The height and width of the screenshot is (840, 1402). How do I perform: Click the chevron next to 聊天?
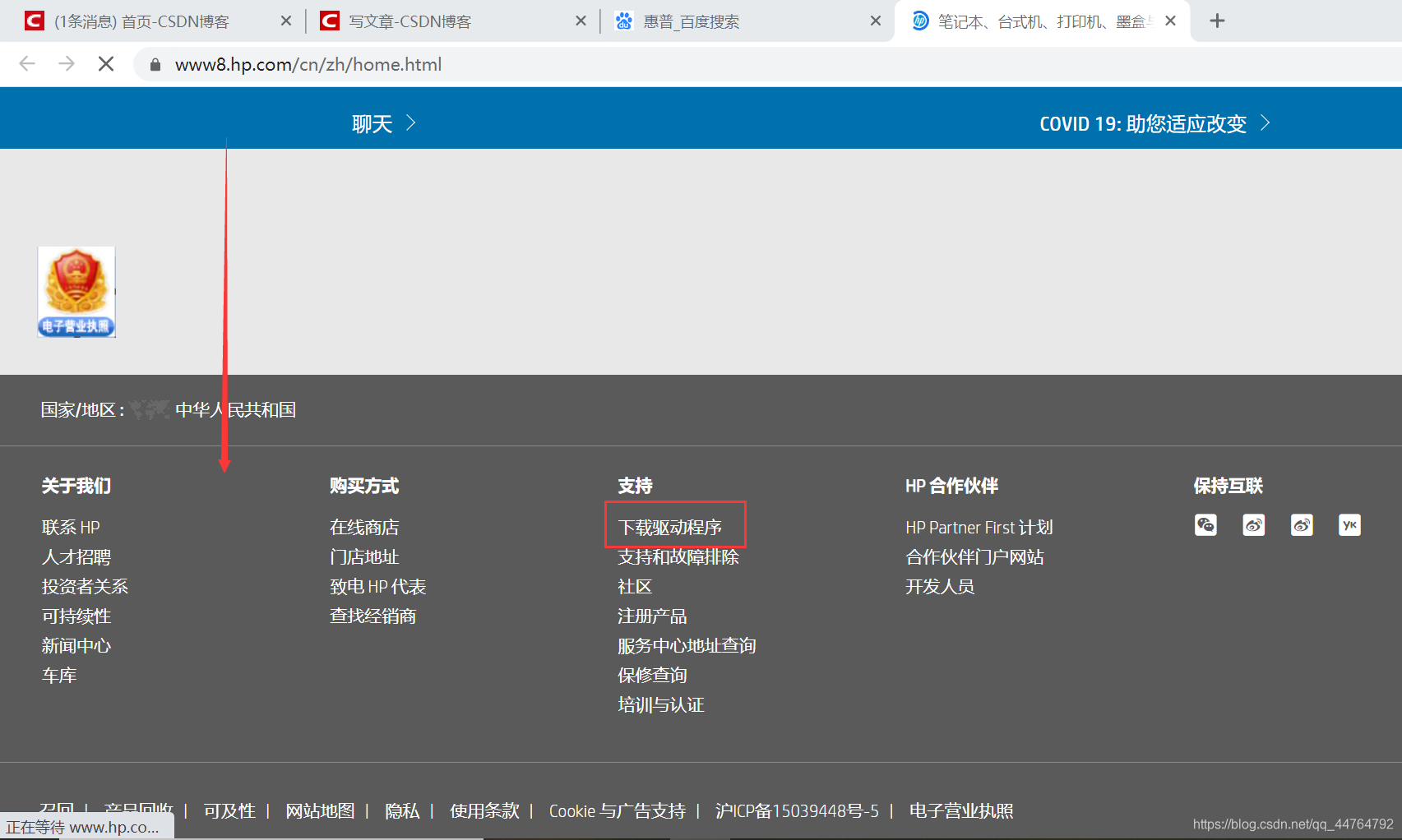(411, 123)
